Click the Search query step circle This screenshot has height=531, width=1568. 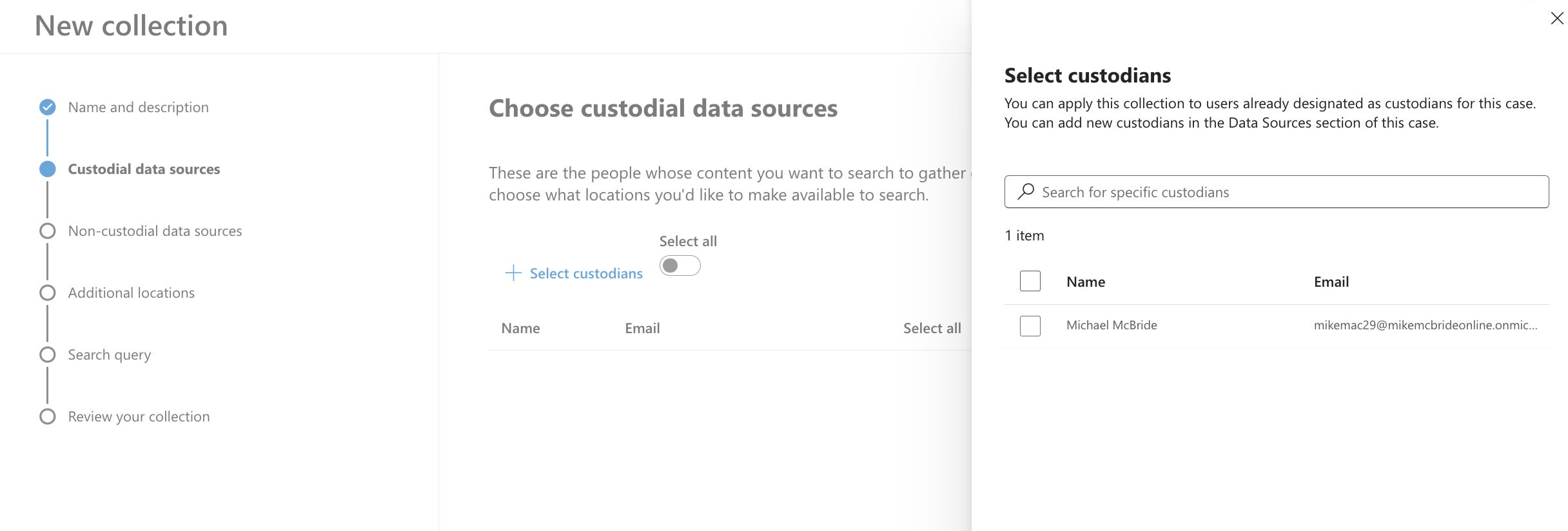[47, 354]
